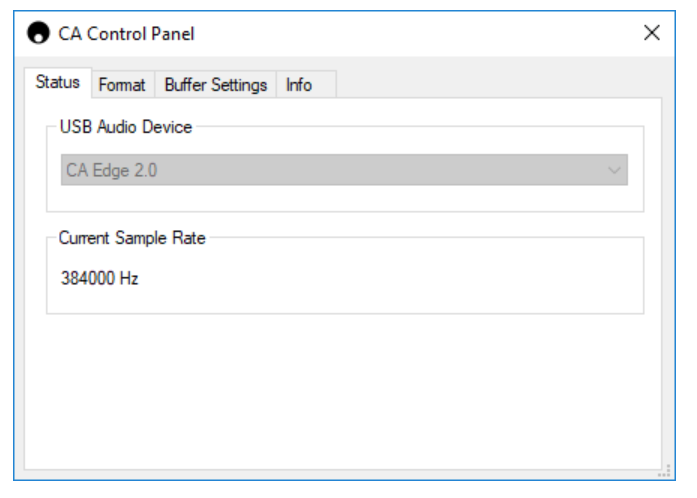Image resolution: width=697 pixels, height=498 pixels.
Task: Click the CA Control Panel app icon
Action: pos(38,33)
